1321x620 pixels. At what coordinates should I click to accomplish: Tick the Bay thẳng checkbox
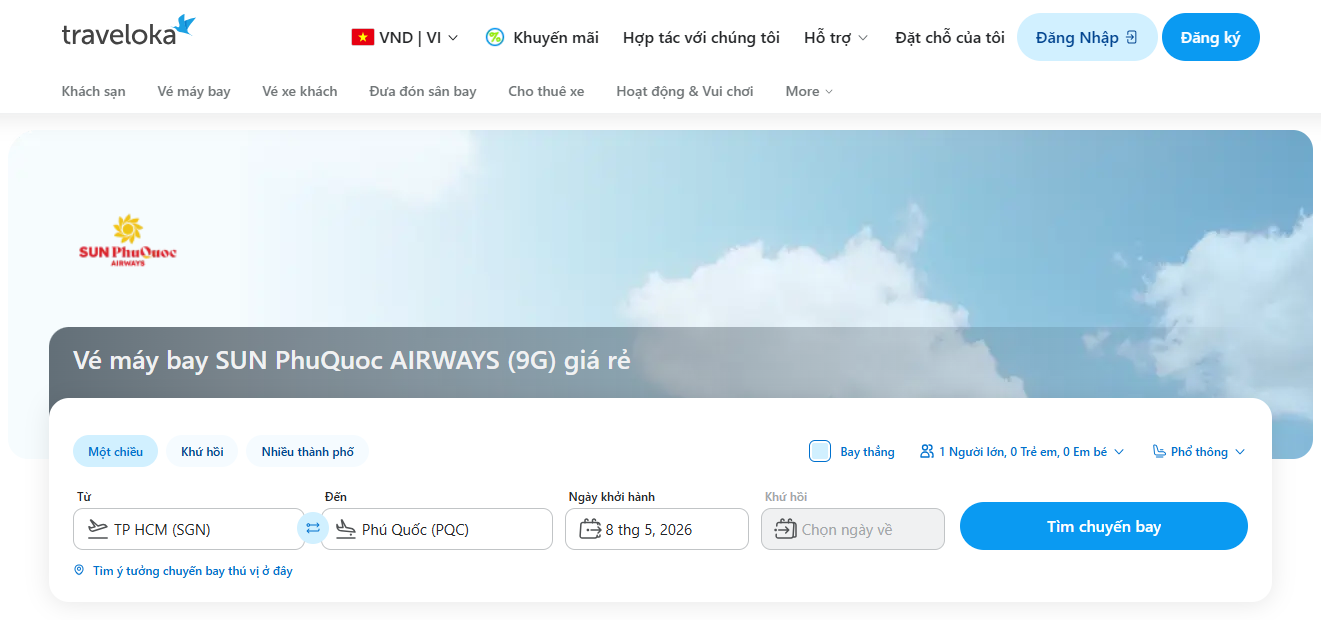(820, 451)
